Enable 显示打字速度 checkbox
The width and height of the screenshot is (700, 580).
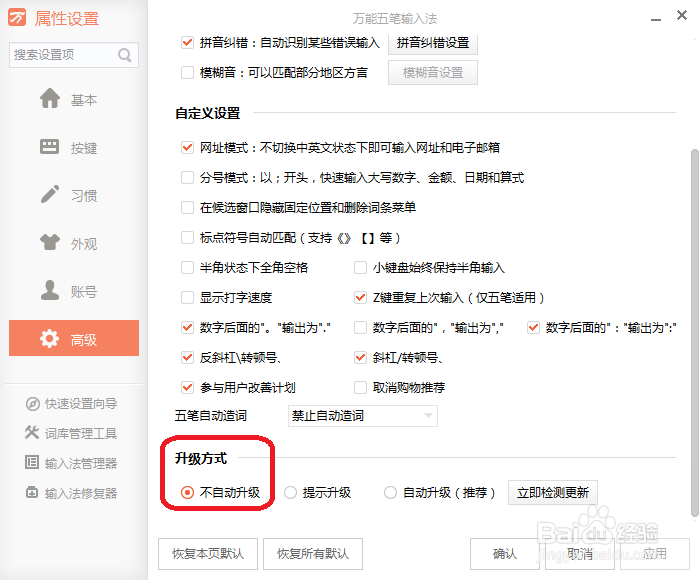188,297
